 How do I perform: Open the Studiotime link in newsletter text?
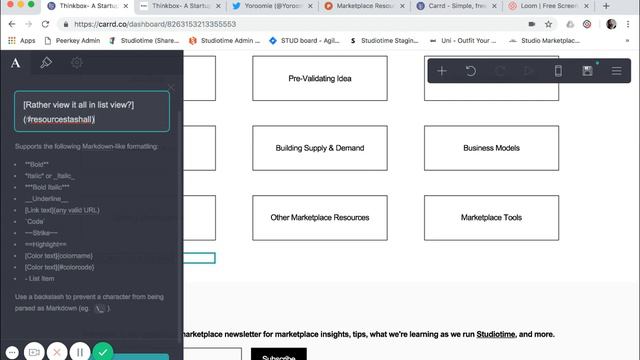496,334
